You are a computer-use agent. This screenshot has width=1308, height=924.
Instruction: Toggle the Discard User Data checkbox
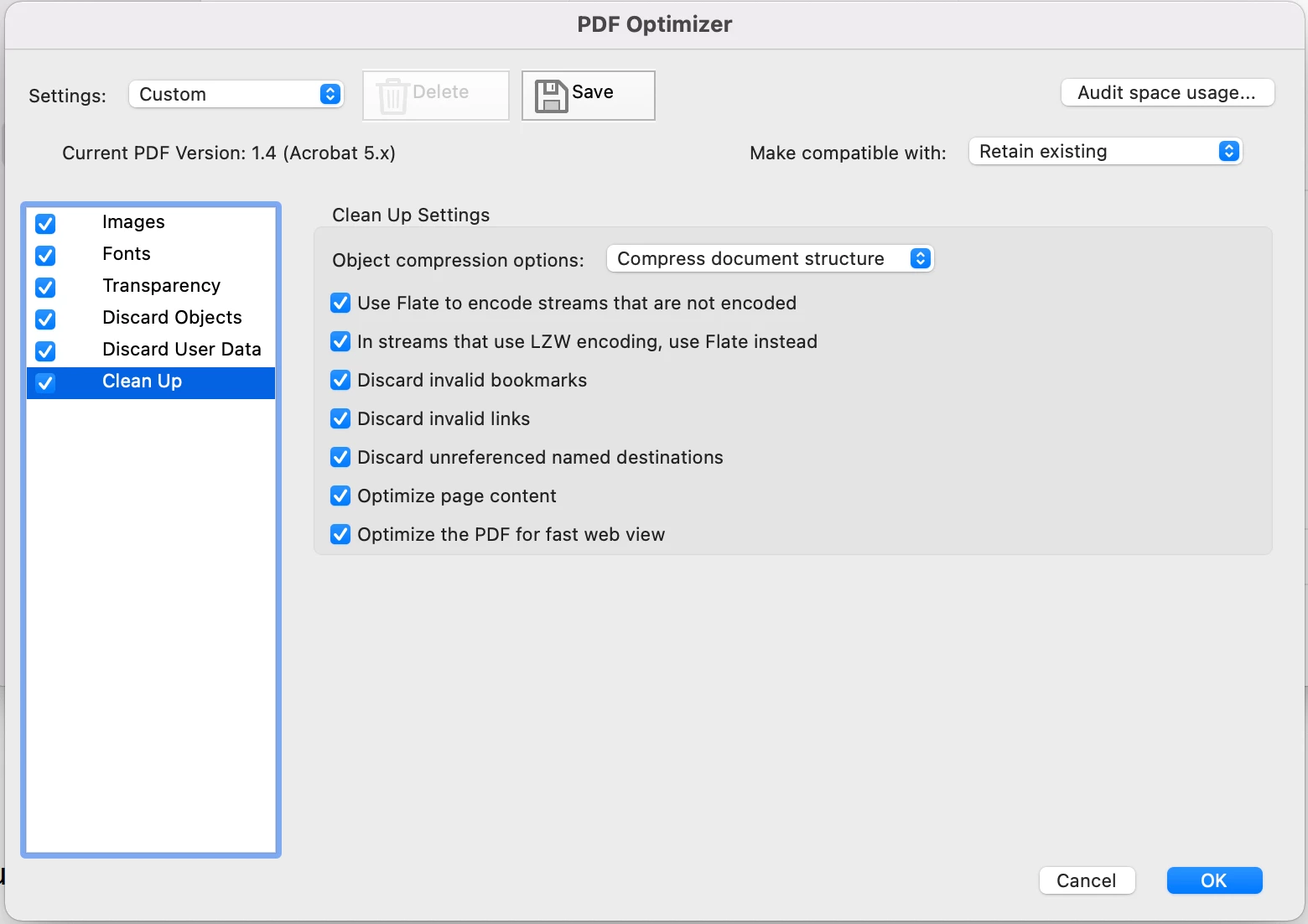[x=45, y=351]
